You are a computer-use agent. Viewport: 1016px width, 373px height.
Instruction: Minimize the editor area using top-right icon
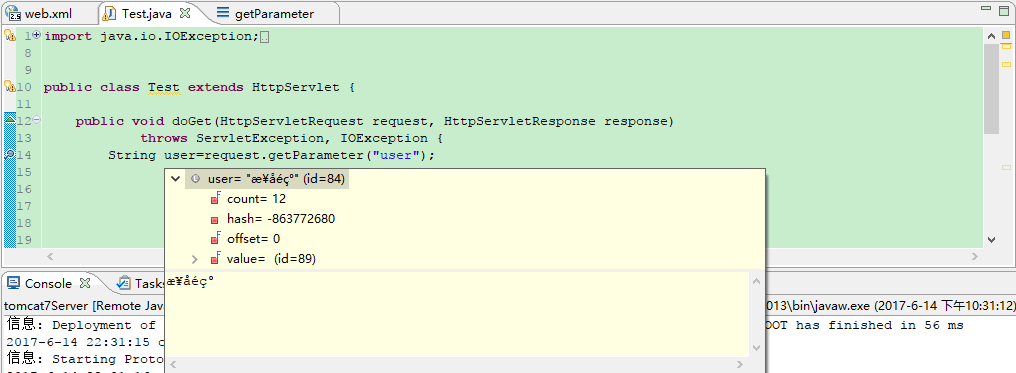pyautogui.click(x=986, y=8)
